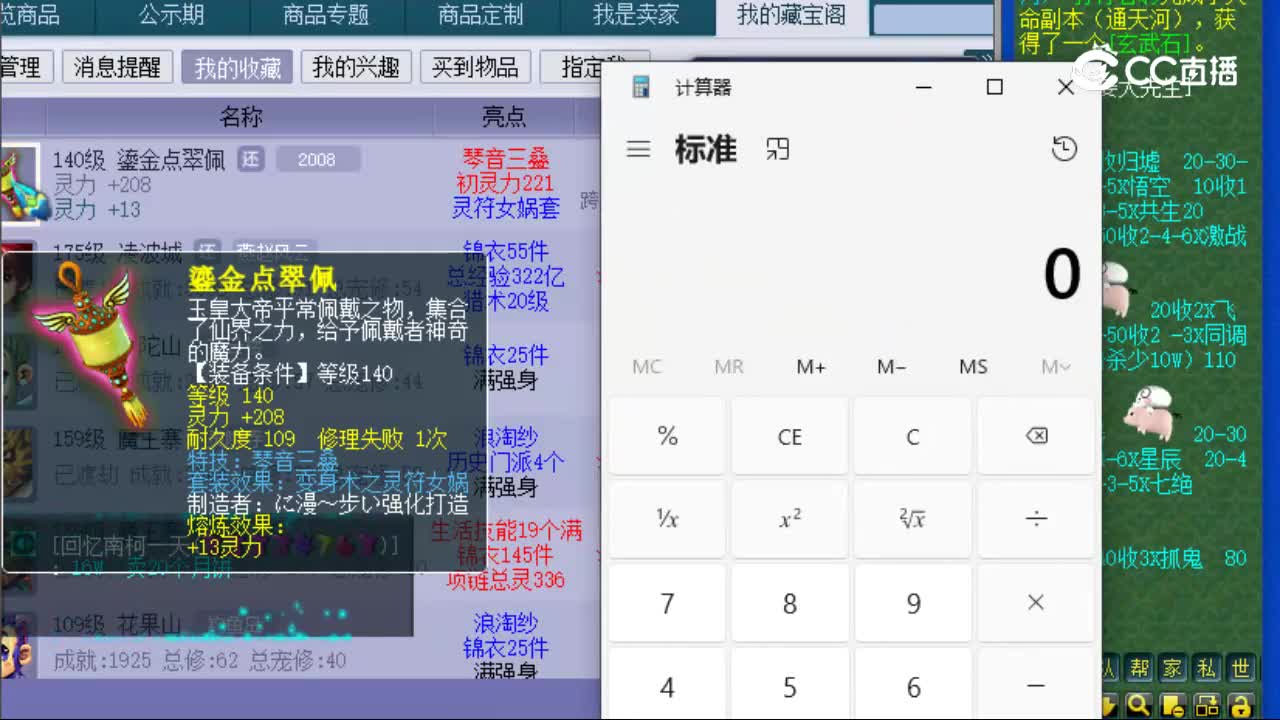Open the 消息提醒 sub-tab

click(117, 67)
